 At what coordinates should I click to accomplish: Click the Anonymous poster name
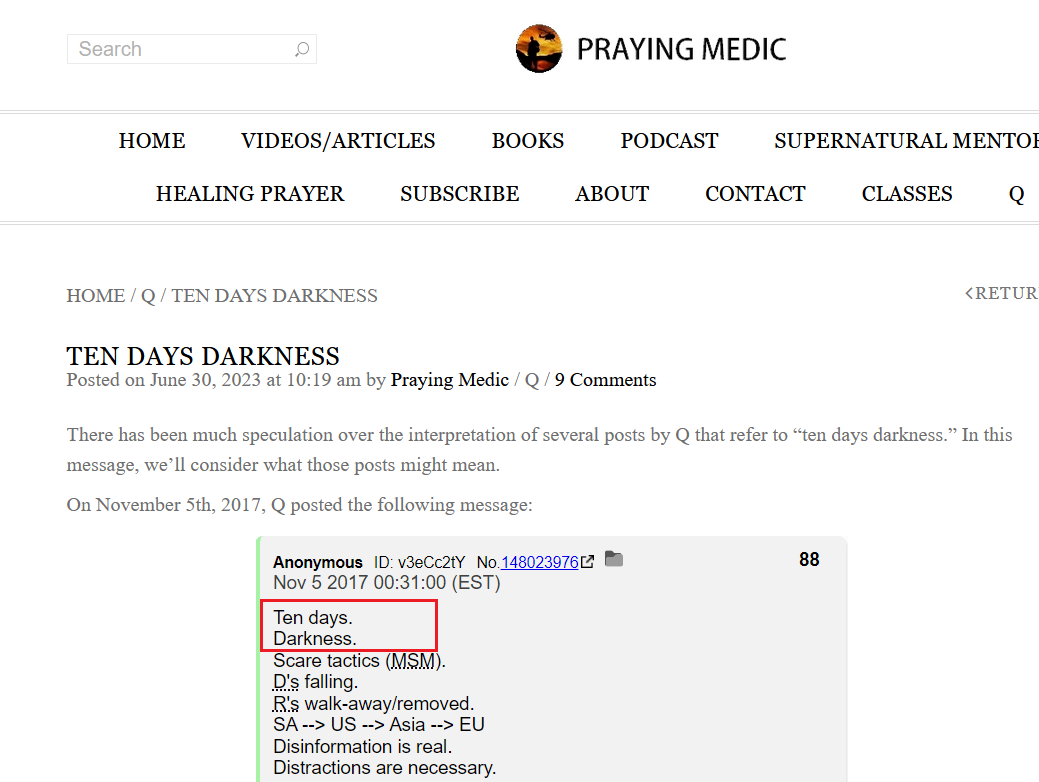[318, 562]
